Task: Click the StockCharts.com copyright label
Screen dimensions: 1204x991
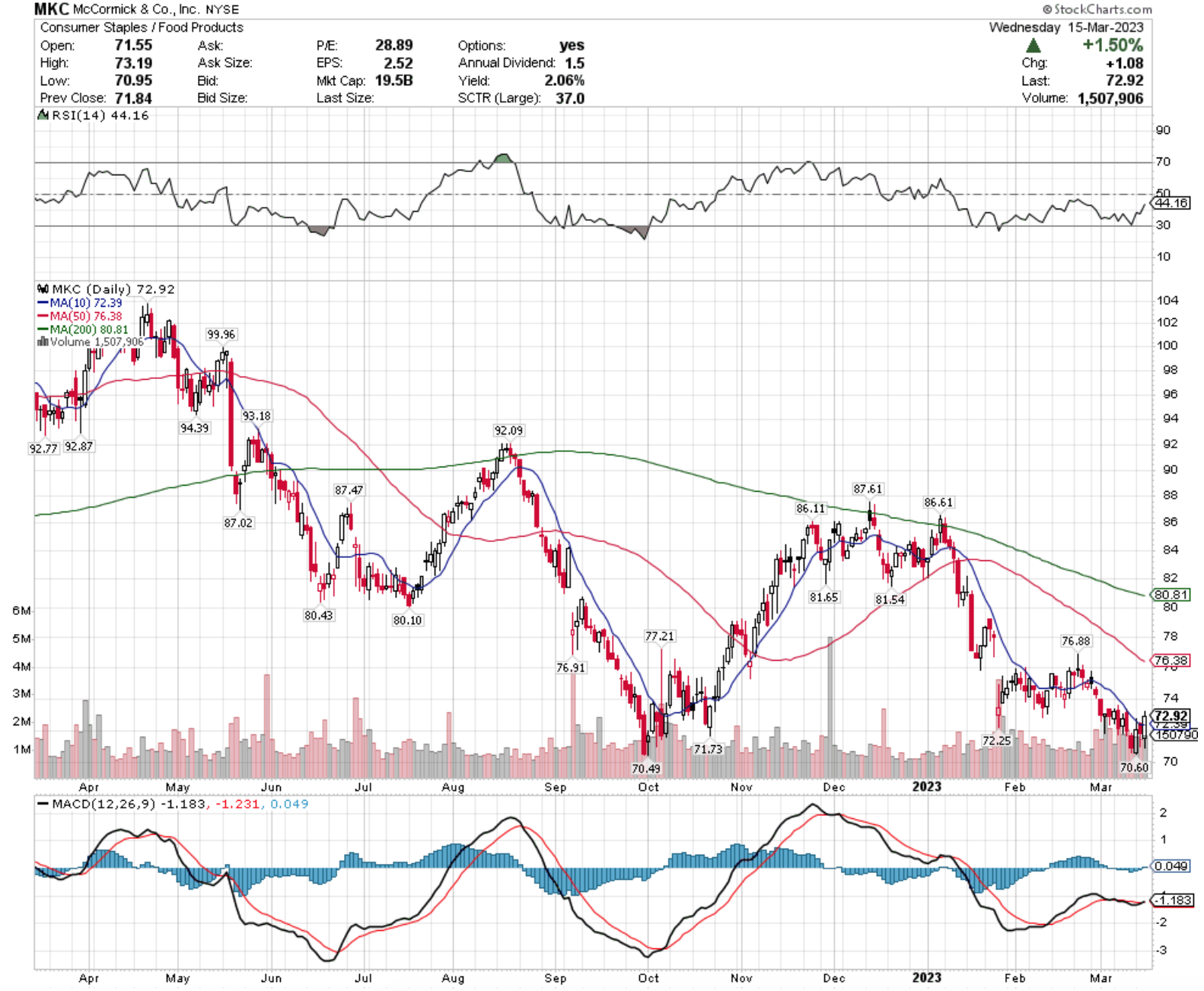Action: pos(1097,9)
